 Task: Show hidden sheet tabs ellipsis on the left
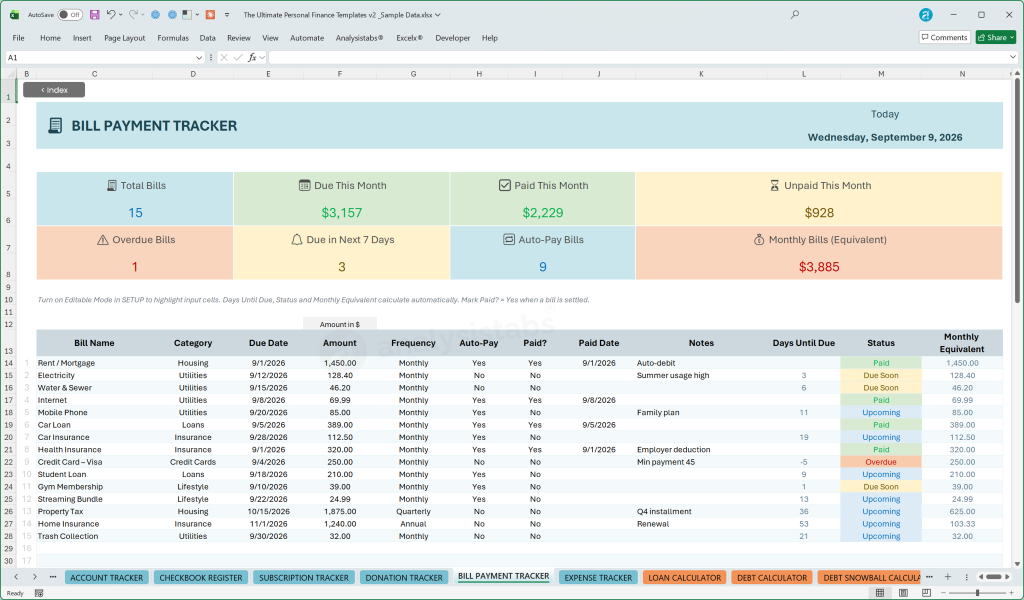(x=53, y=577)
